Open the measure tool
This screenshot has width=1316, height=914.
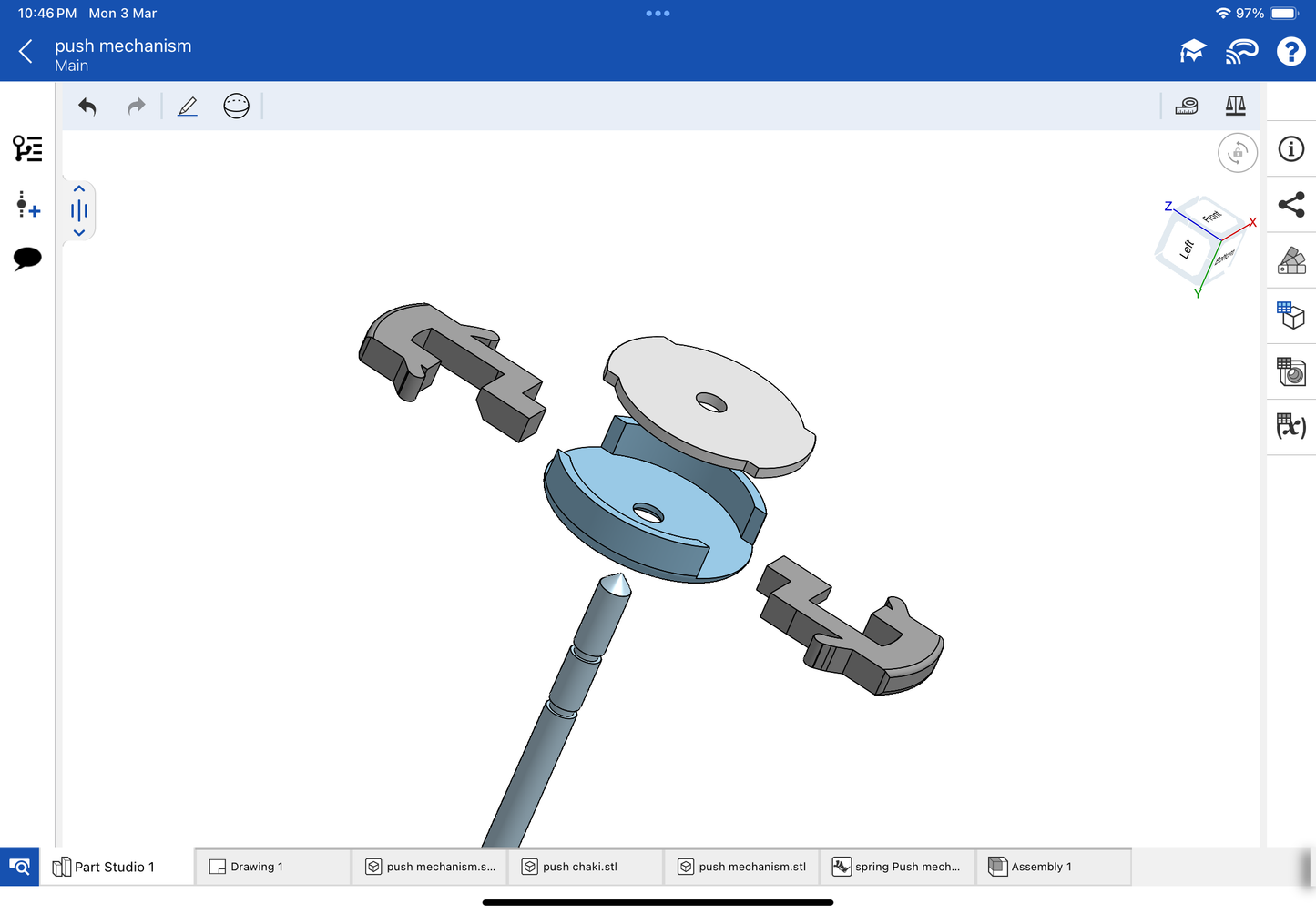point(1186,107)
